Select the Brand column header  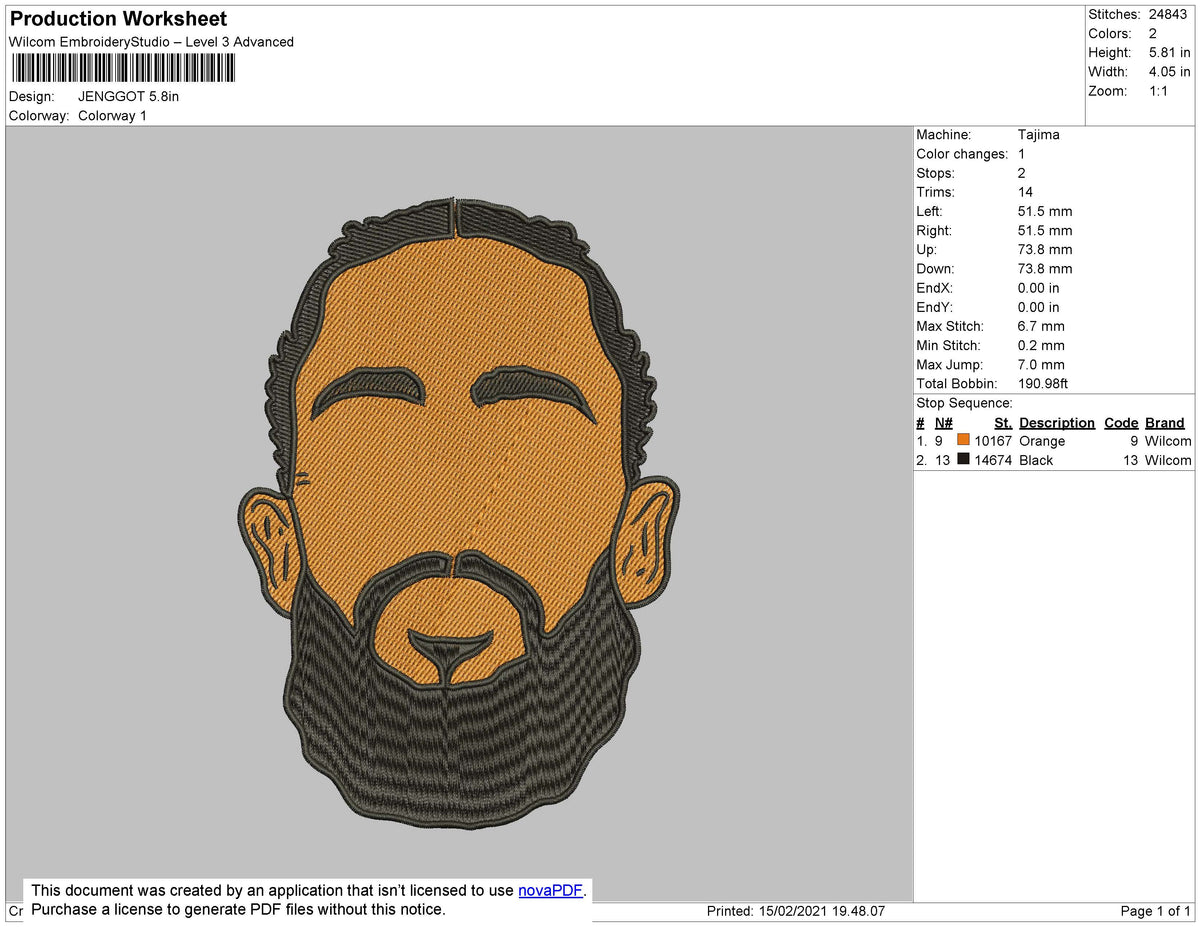click(1164, 422)
